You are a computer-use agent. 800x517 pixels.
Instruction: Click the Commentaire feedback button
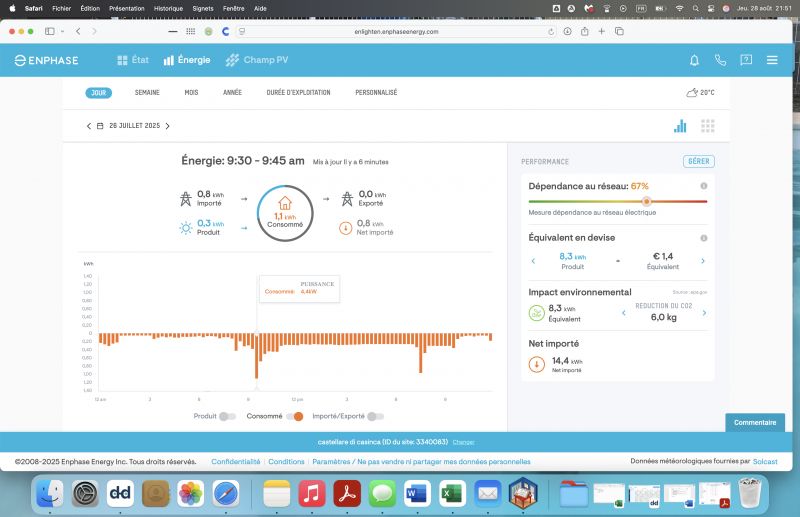point(755,423)
